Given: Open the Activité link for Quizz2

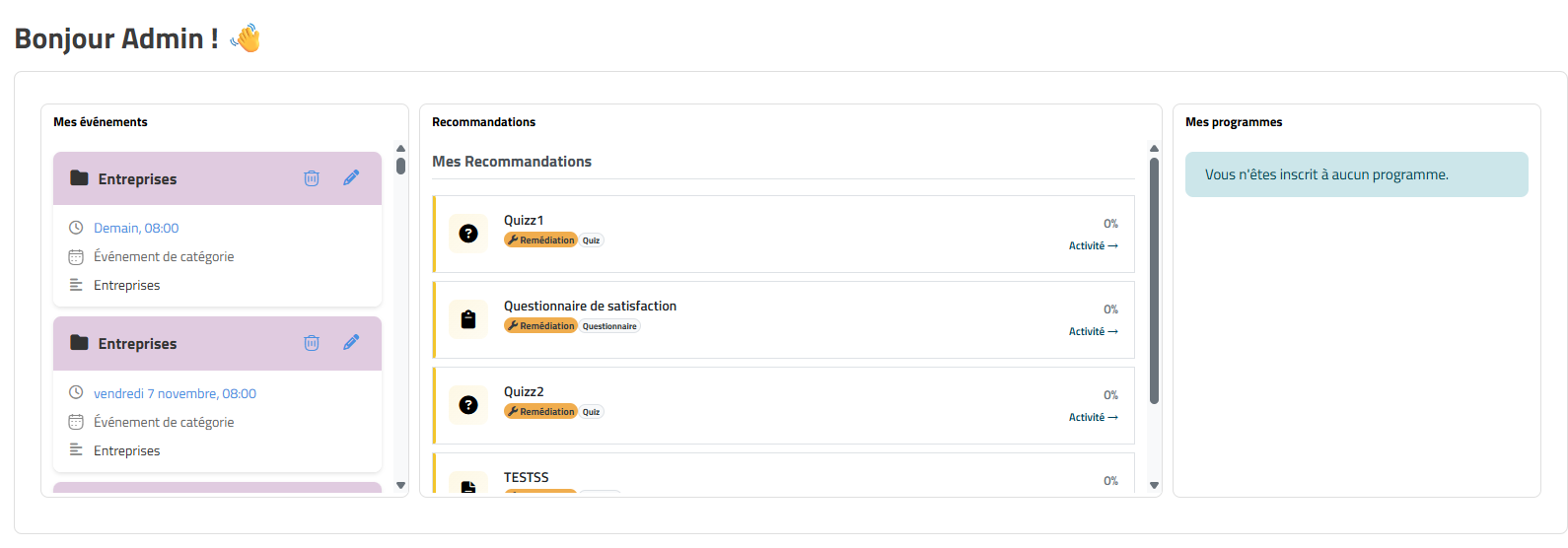Looking at the screenshot, I should pos(1093,418).
